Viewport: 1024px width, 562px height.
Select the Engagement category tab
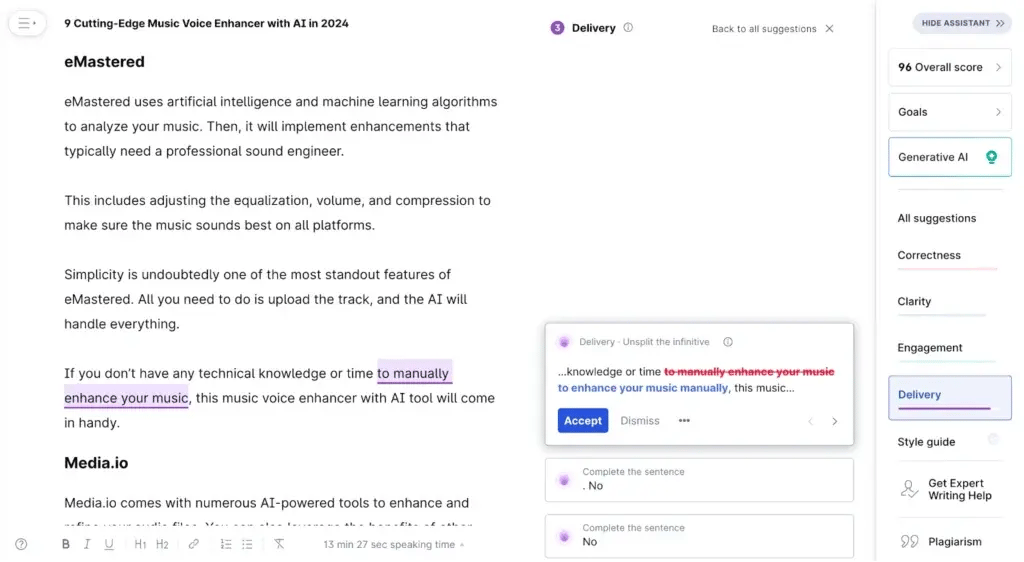click(x=930, y=348)
